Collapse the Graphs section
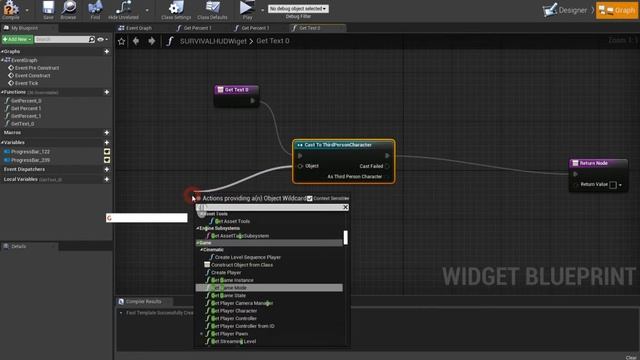This screenshot has height=360, width=640. pos(2,52)
